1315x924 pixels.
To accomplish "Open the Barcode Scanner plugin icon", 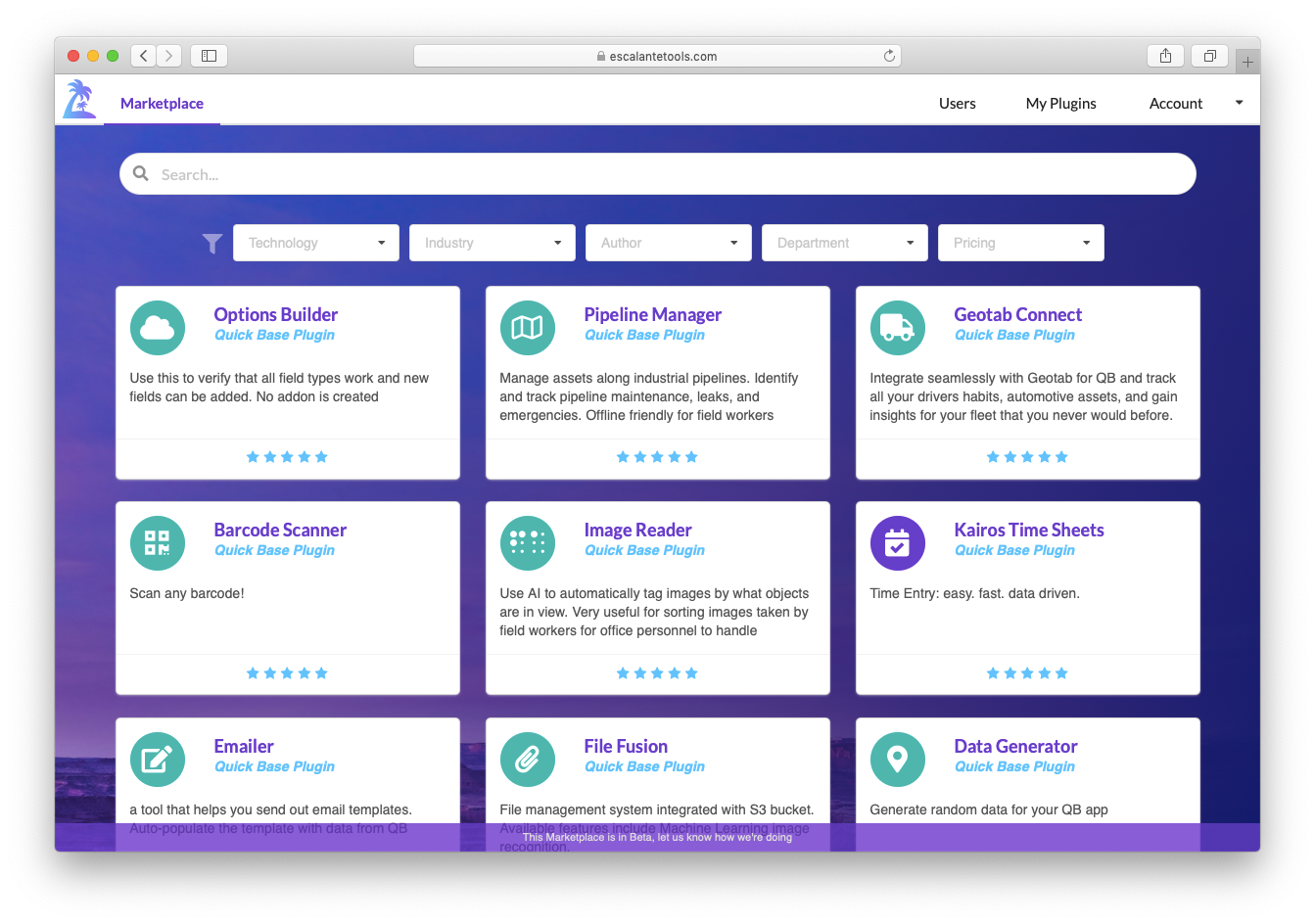I will pyautogui.click(x=158, y=543).
